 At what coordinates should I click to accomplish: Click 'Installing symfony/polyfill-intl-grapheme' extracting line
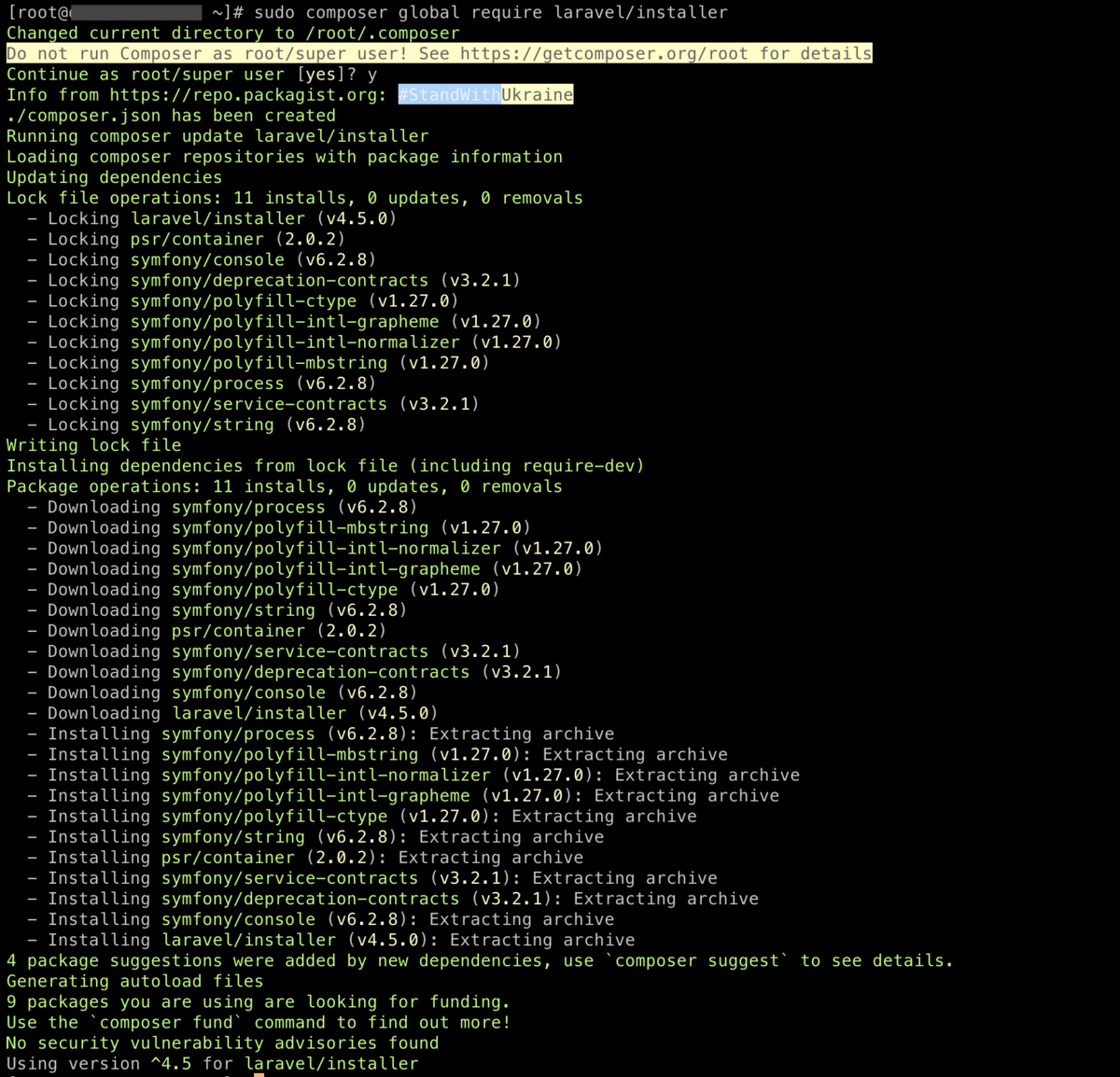pyautogui.click(x=403, y=794)
